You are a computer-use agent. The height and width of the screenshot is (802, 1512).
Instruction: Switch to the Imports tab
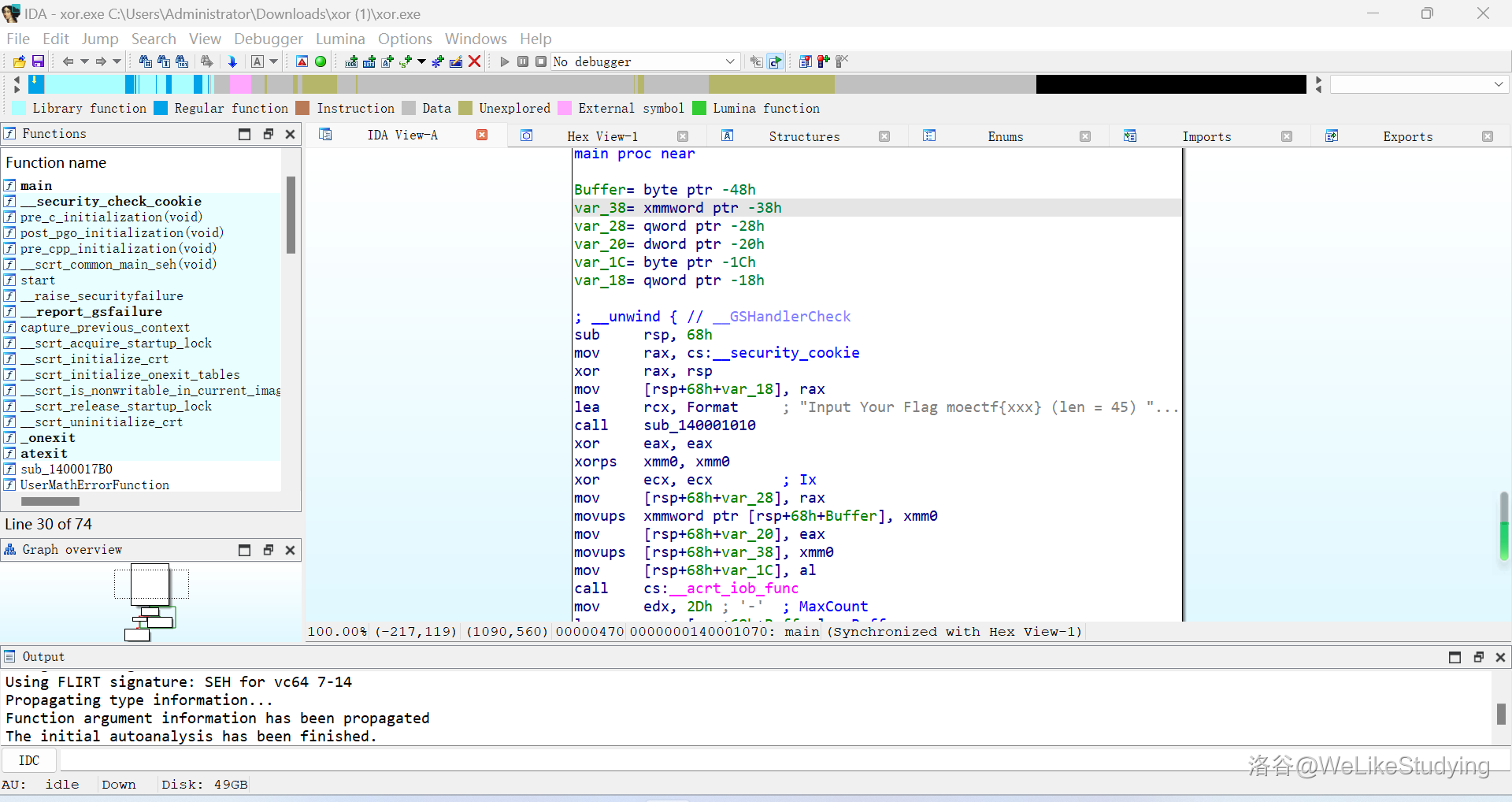[1206, 136]
